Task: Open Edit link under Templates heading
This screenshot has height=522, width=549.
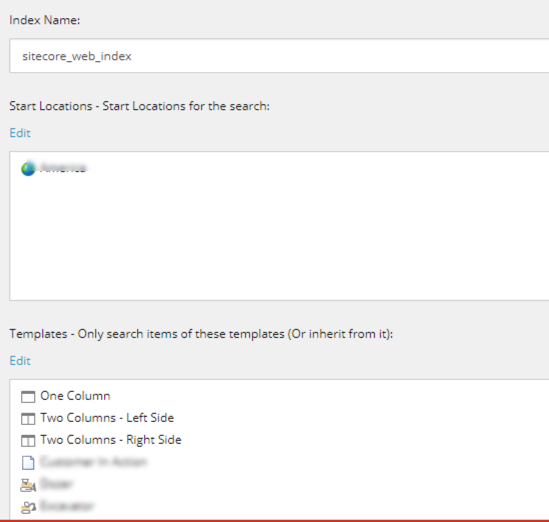Action: click(x=20, y=361)
